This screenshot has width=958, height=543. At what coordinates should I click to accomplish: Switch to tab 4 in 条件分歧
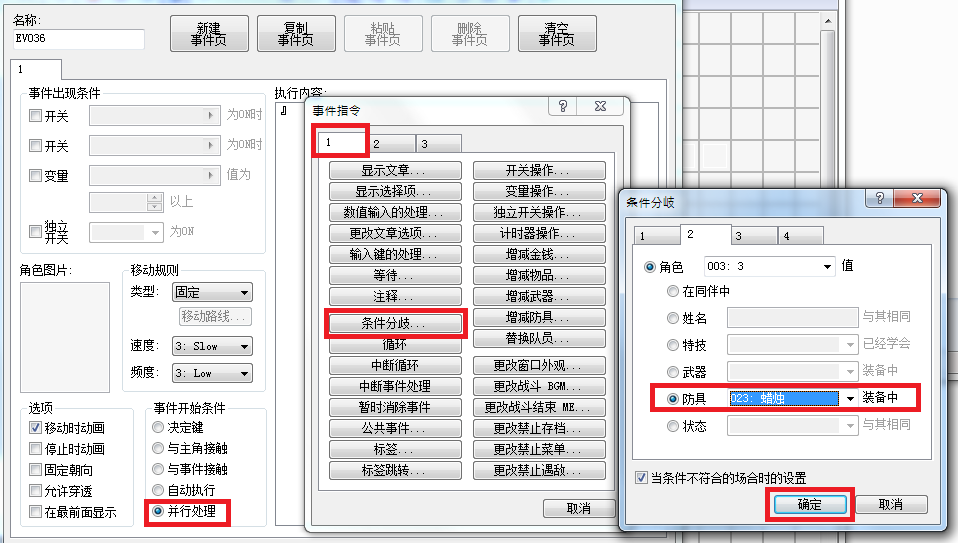tap(800, 236)
